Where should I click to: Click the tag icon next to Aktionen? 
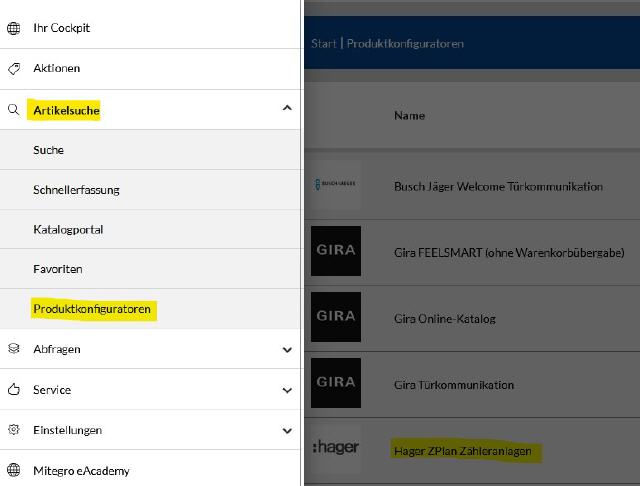click(x=14, y=69)
